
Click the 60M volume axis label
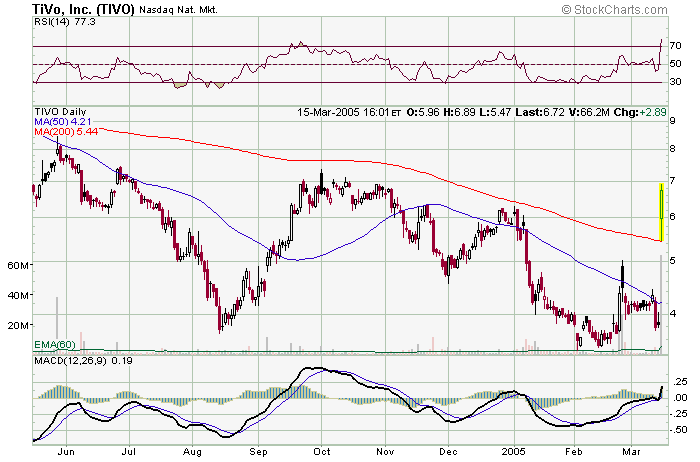click(x=18, y=266)
